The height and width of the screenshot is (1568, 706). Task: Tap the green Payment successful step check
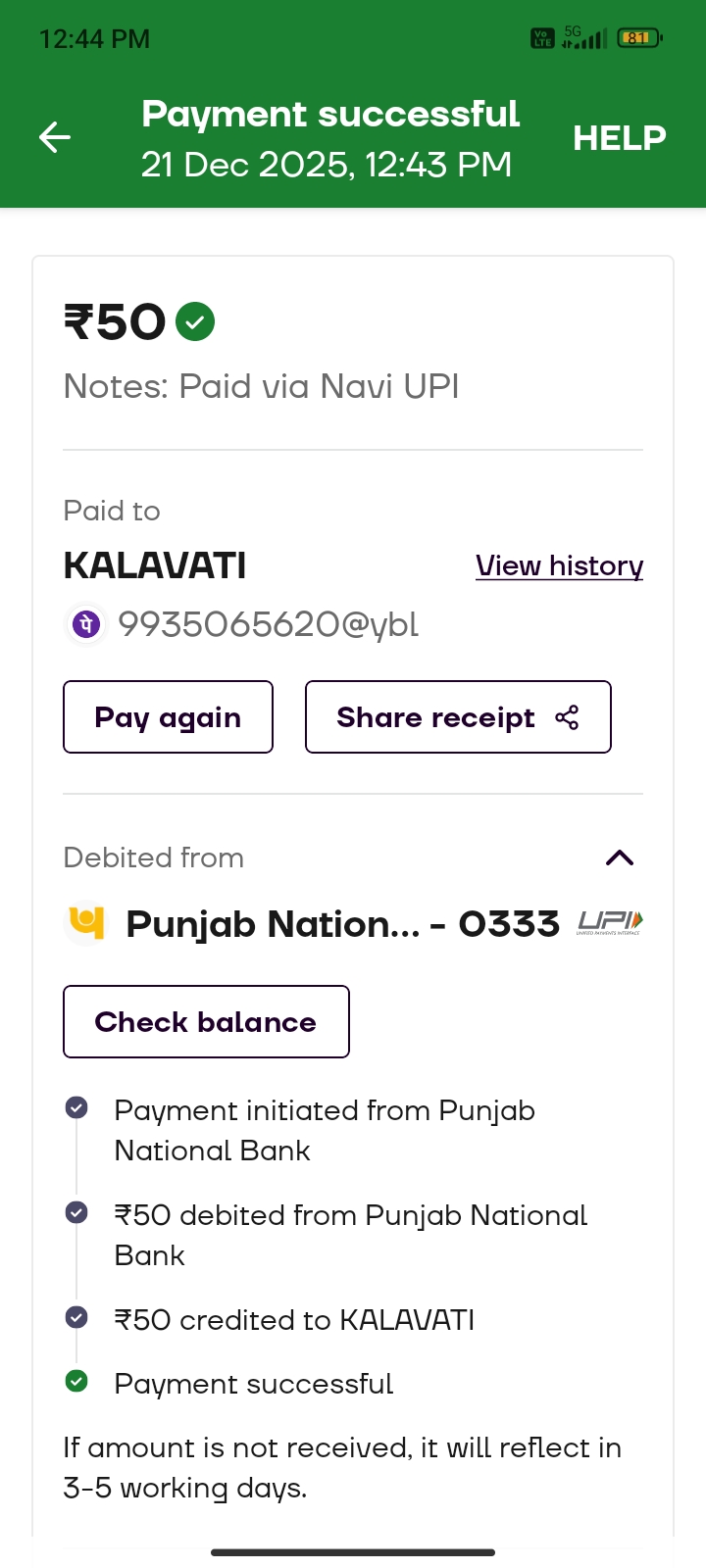(x=76, y=1382)
